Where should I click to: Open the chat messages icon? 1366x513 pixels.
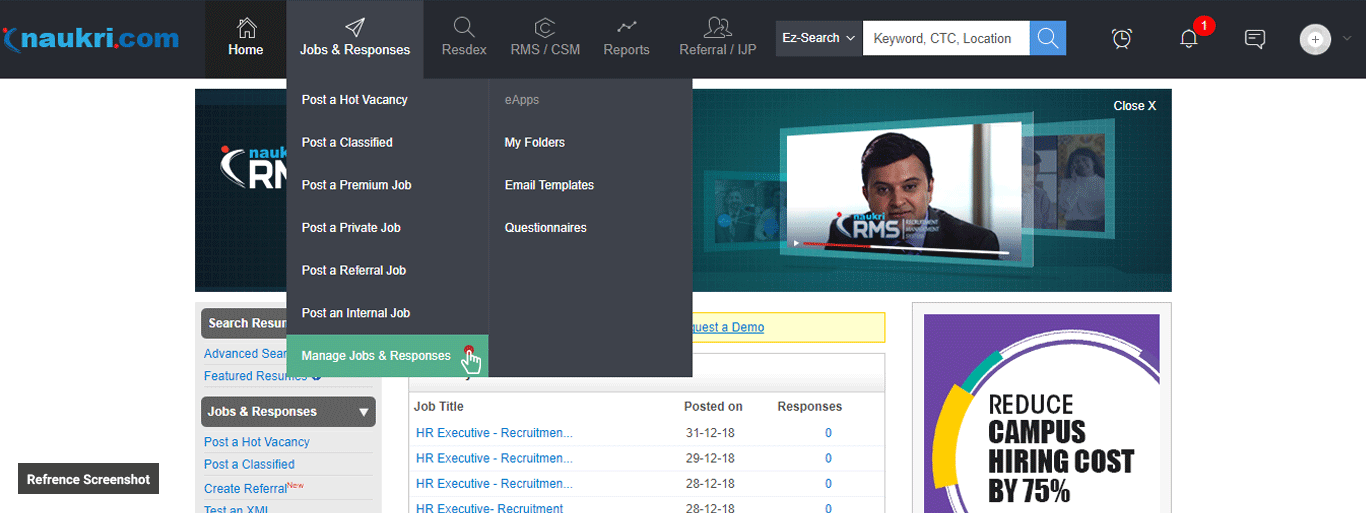click(x=1254, y=39)
